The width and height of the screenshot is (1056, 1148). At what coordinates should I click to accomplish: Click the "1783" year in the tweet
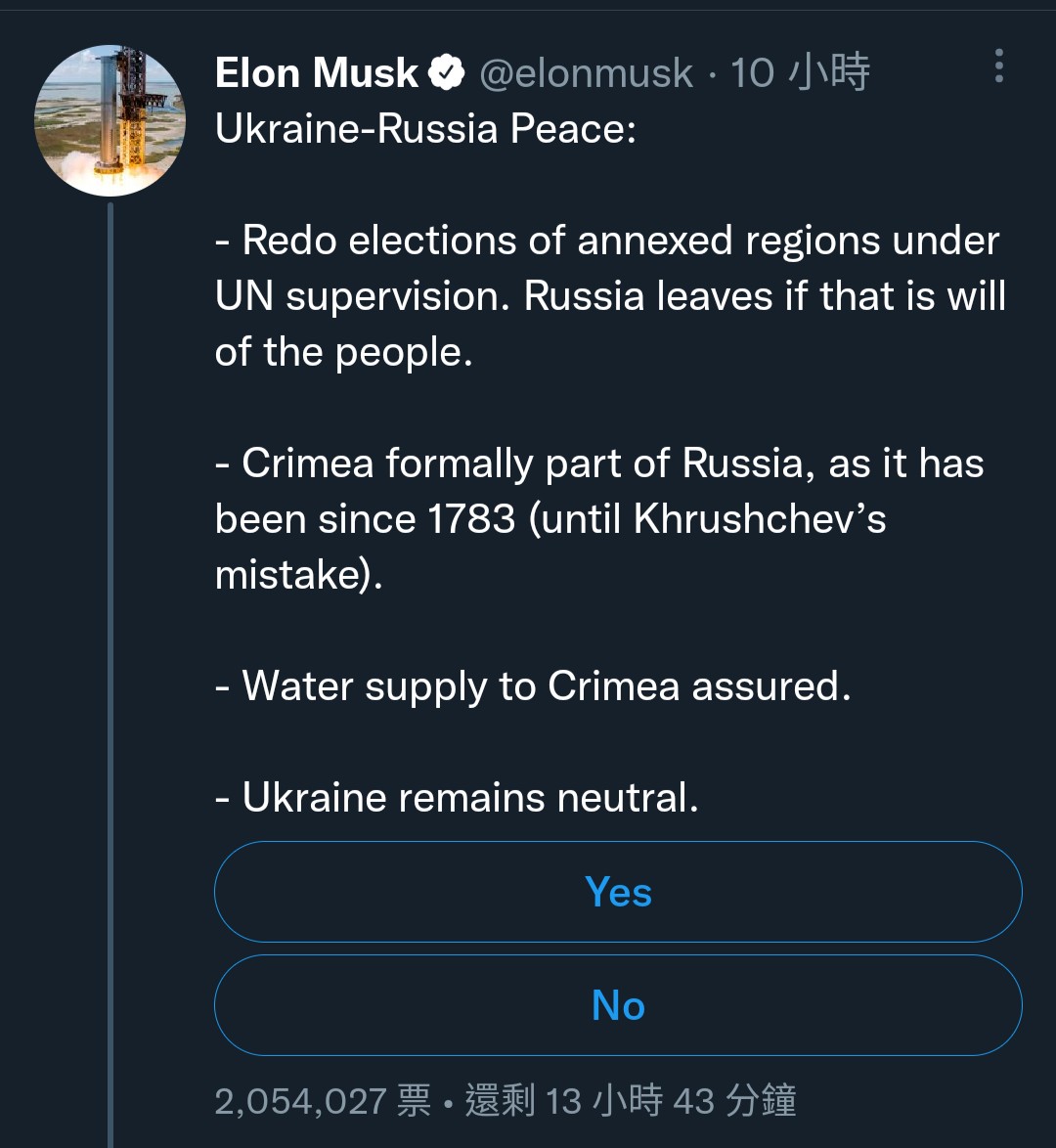pos(471,519)
